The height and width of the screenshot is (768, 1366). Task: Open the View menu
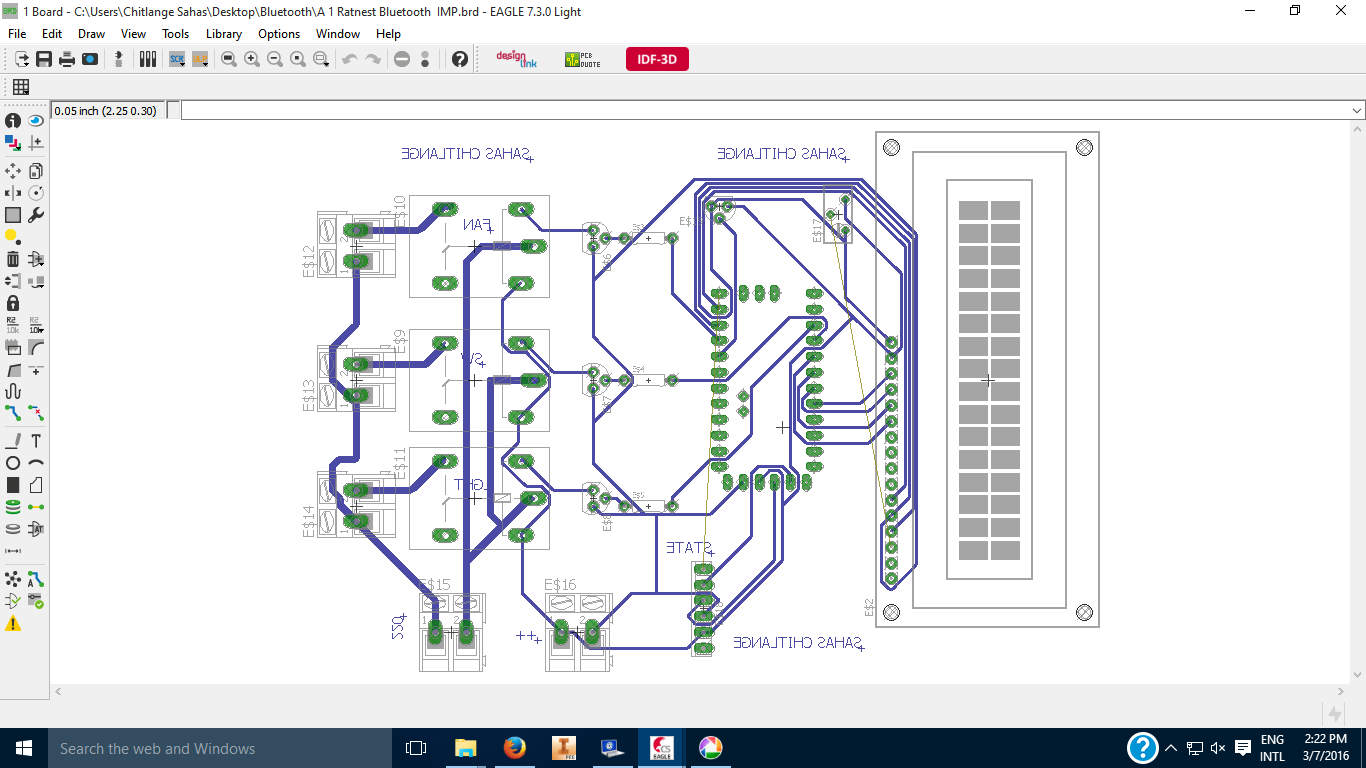tap(133, 34)
